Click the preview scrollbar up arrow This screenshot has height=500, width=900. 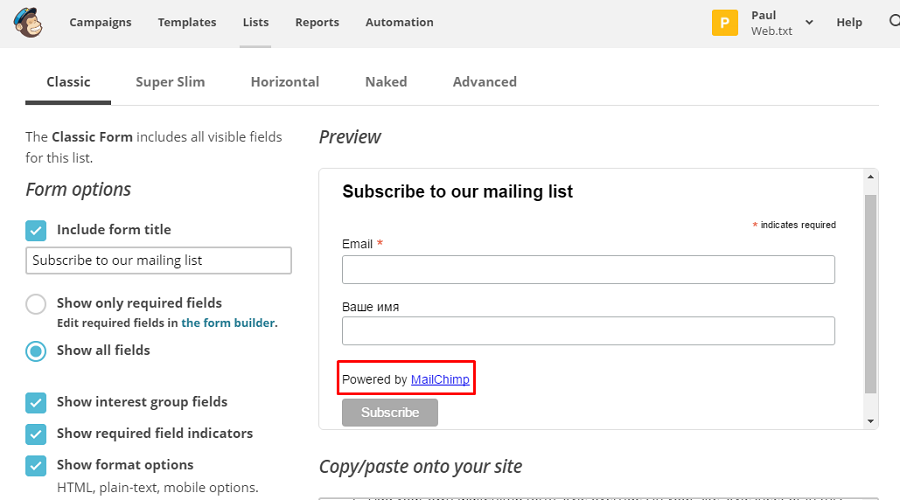(871, 177)
